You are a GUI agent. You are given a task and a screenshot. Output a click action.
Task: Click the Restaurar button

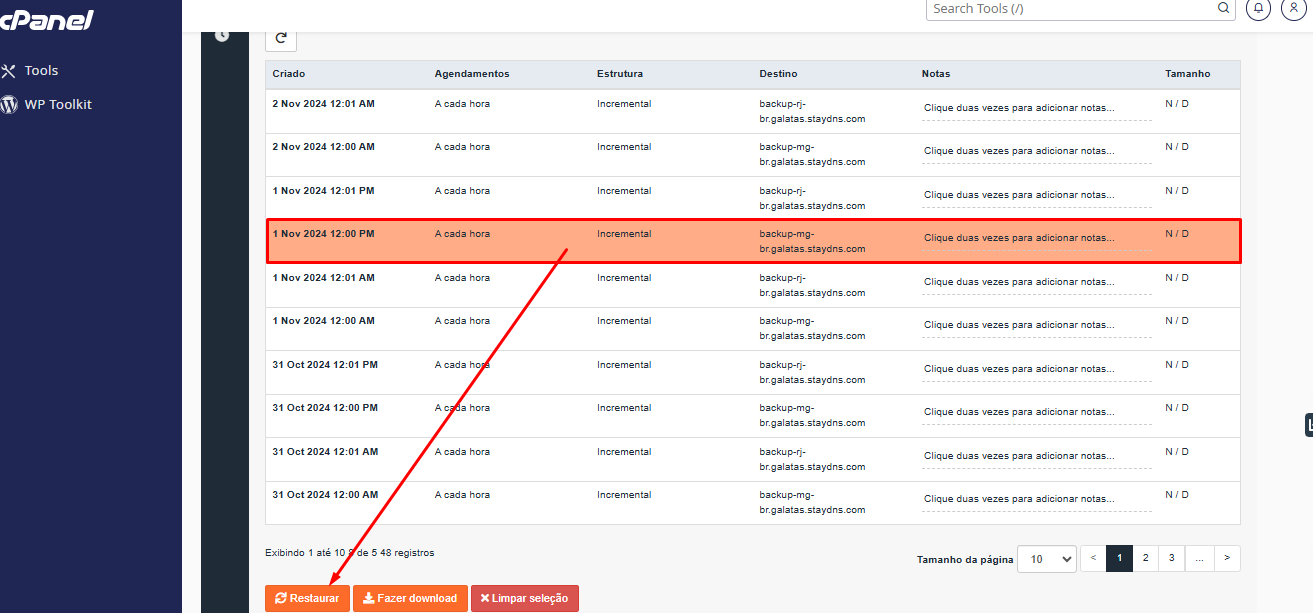point(307,598)
